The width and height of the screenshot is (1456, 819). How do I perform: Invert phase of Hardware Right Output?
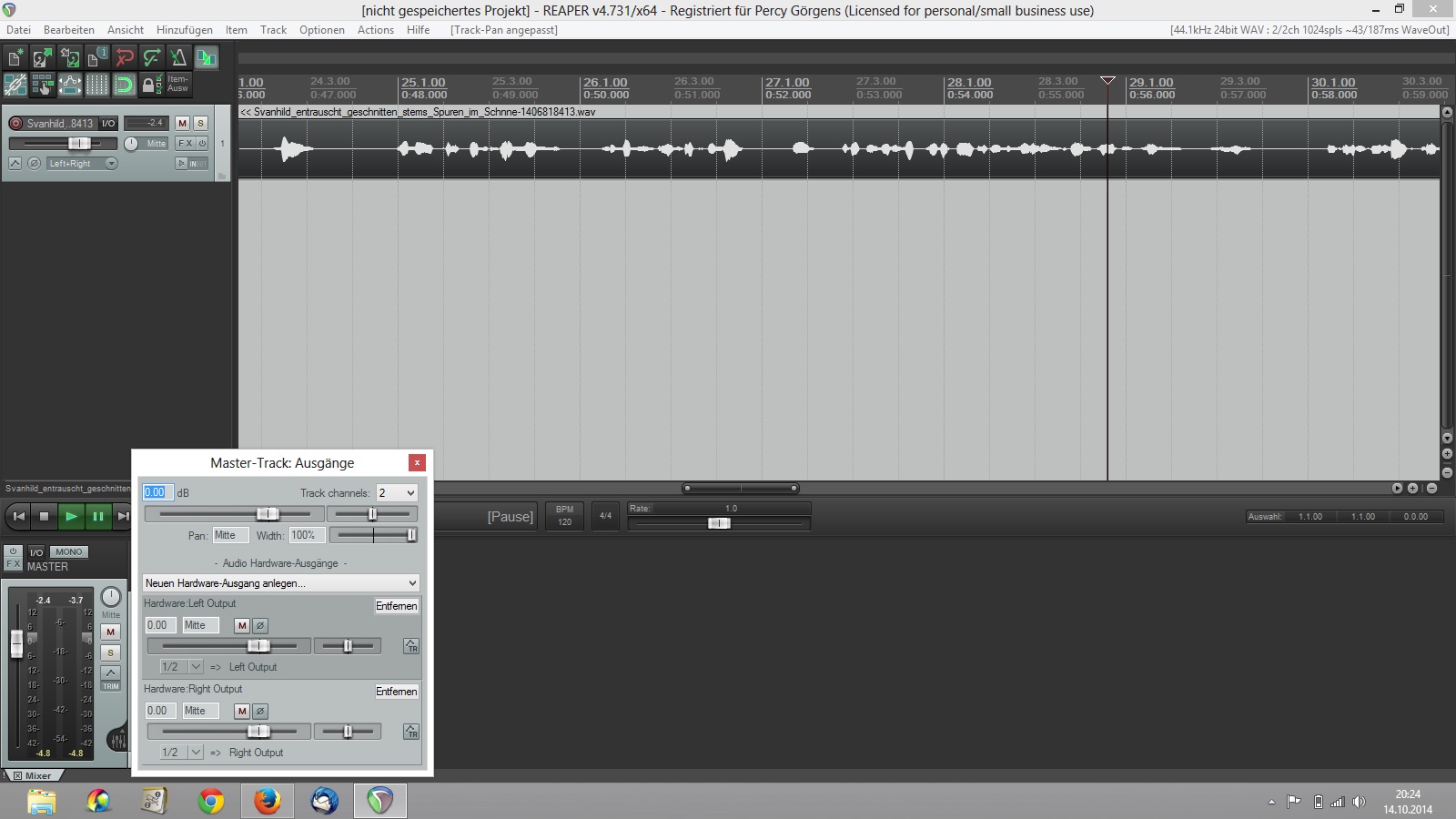(x=260, y=711)
